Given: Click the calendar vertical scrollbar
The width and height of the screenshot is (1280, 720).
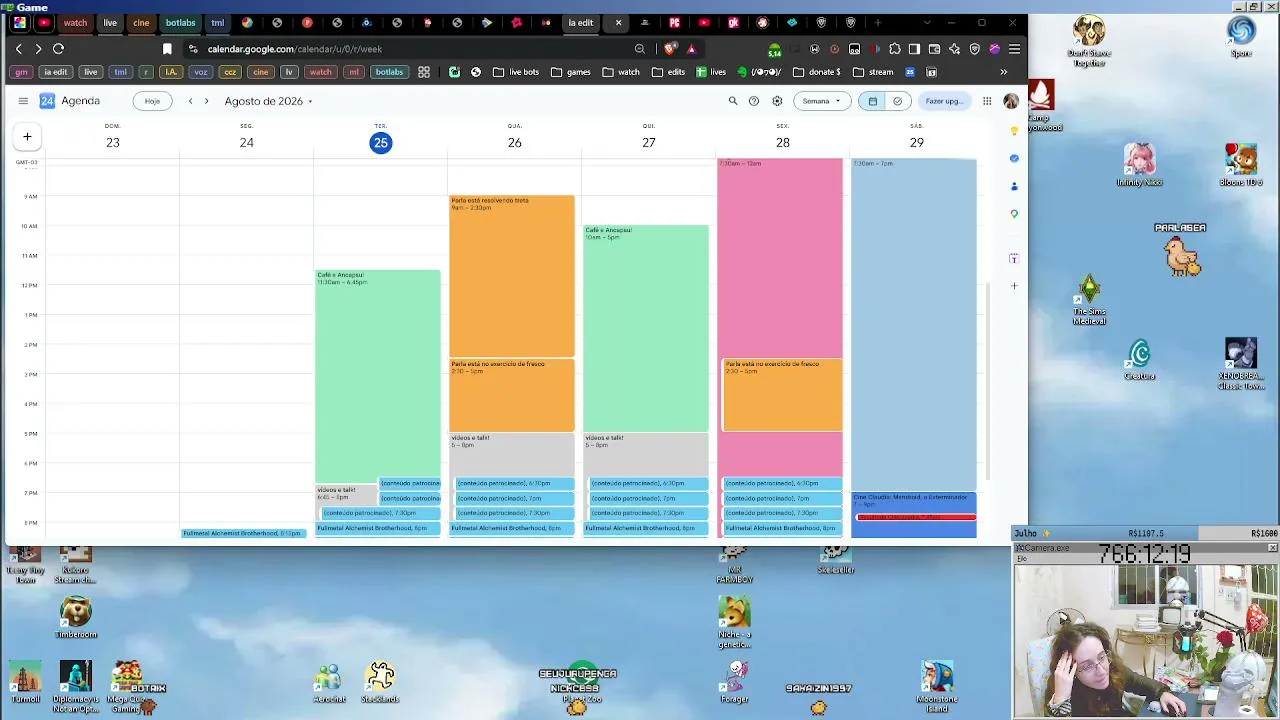Looking at the screenshot, I should tap(988, 380).
